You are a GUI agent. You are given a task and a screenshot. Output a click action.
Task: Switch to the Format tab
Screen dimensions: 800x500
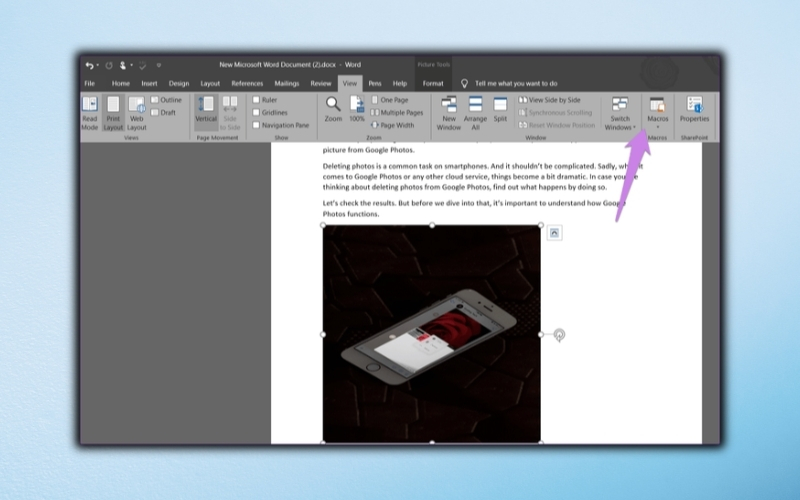pyautogui.click(x=433, y=84)
